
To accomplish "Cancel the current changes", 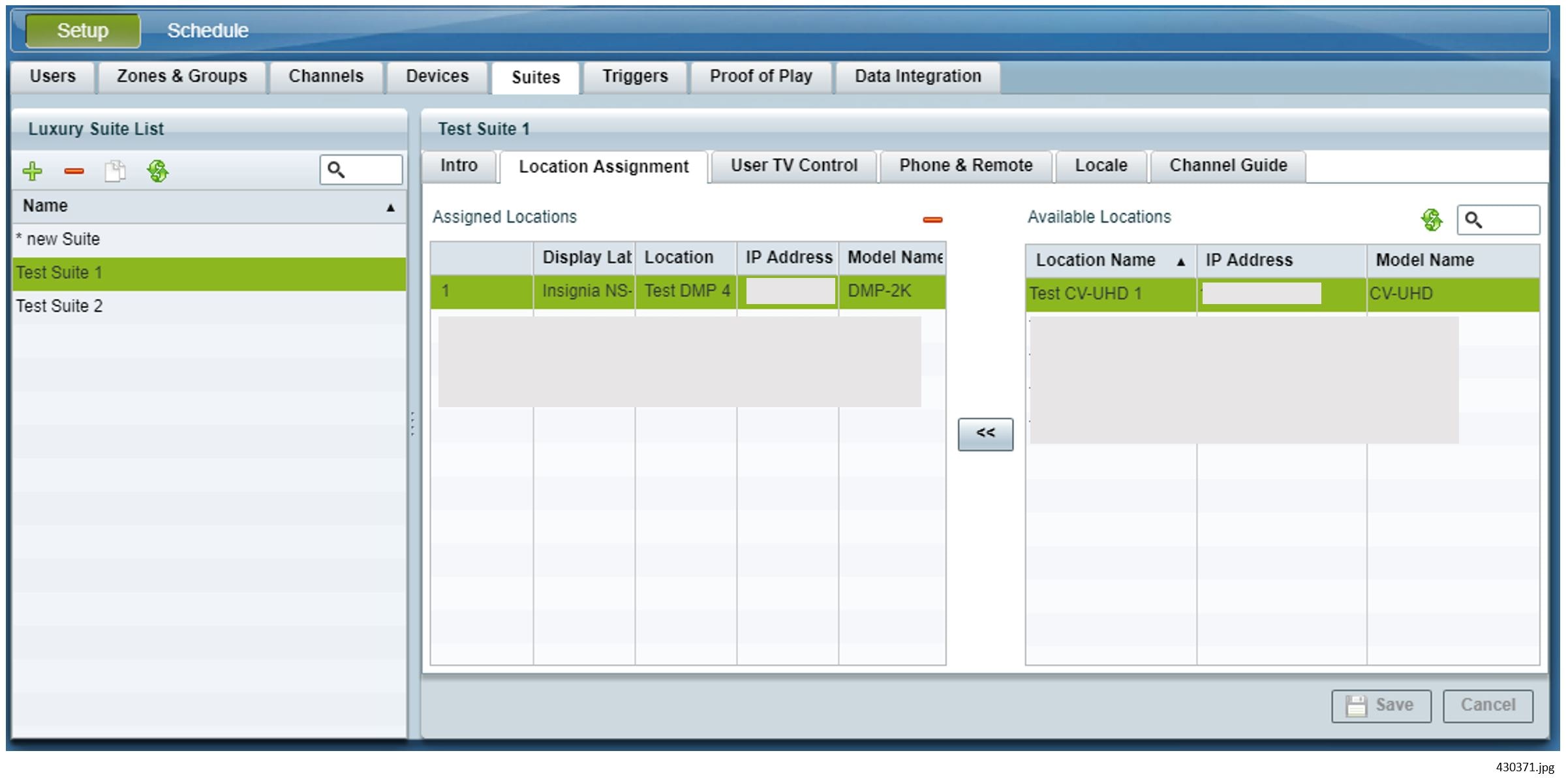I will tap(1488, 704).
